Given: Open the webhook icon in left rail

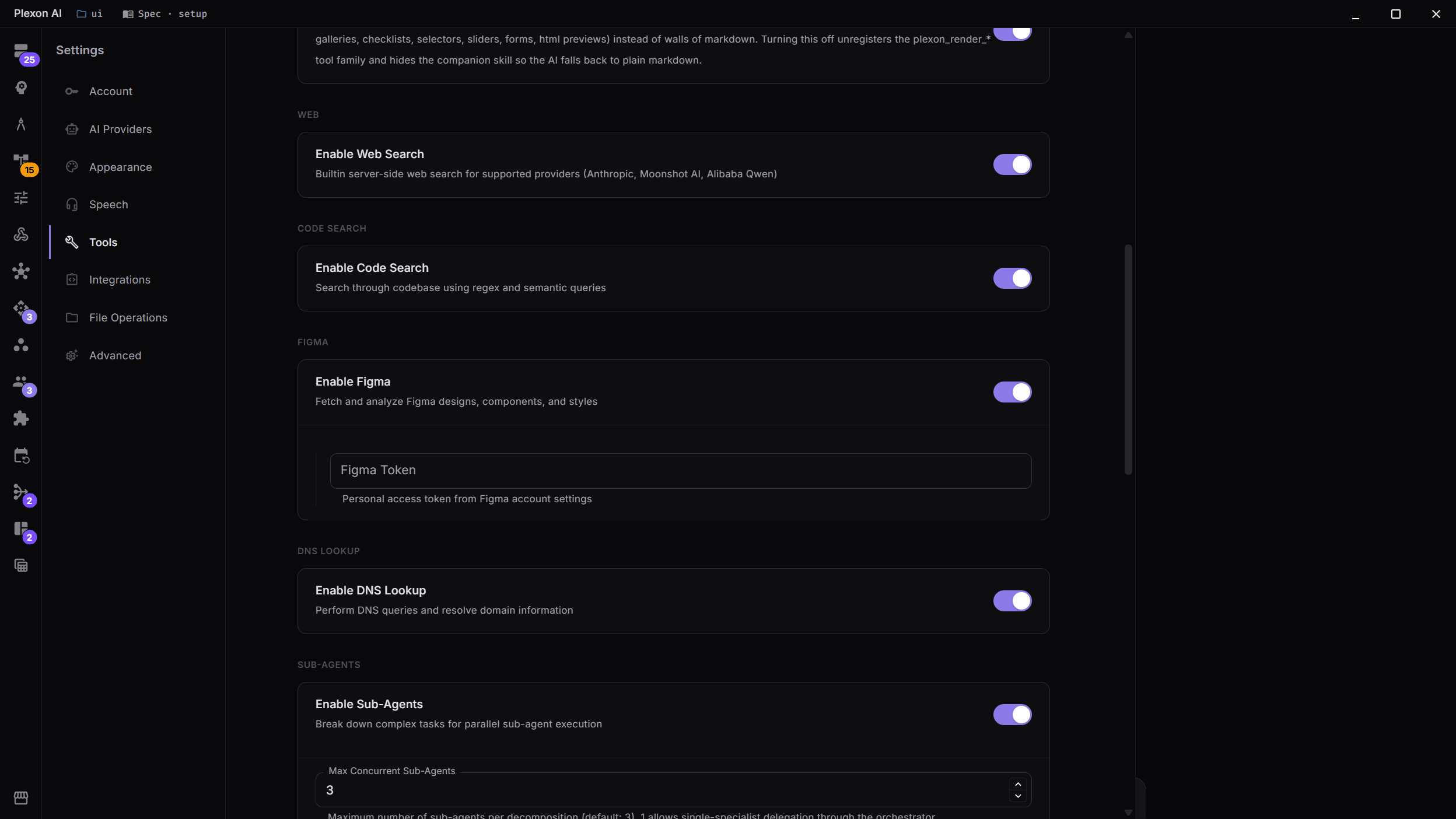Looking at the screenshot, I should click(21, 235).
